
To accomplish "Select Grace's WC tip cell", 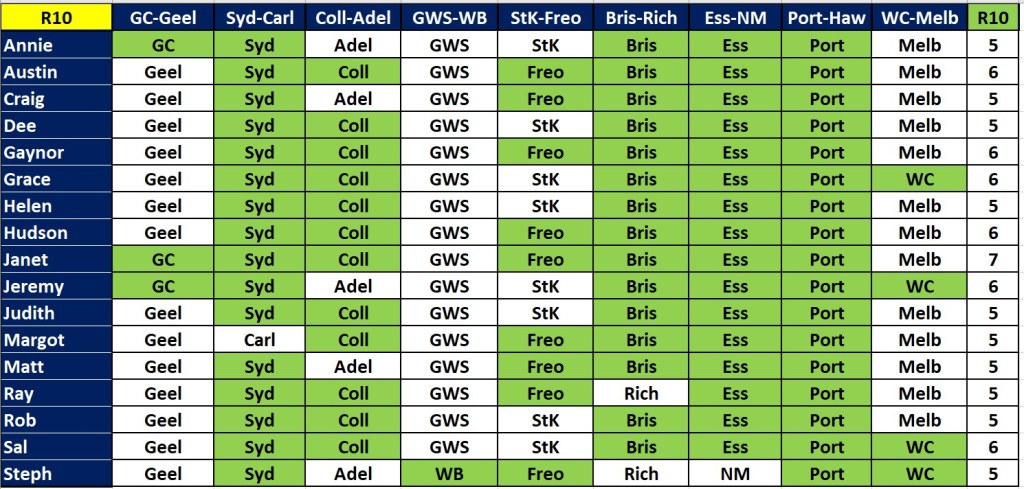I will (919, 180).
